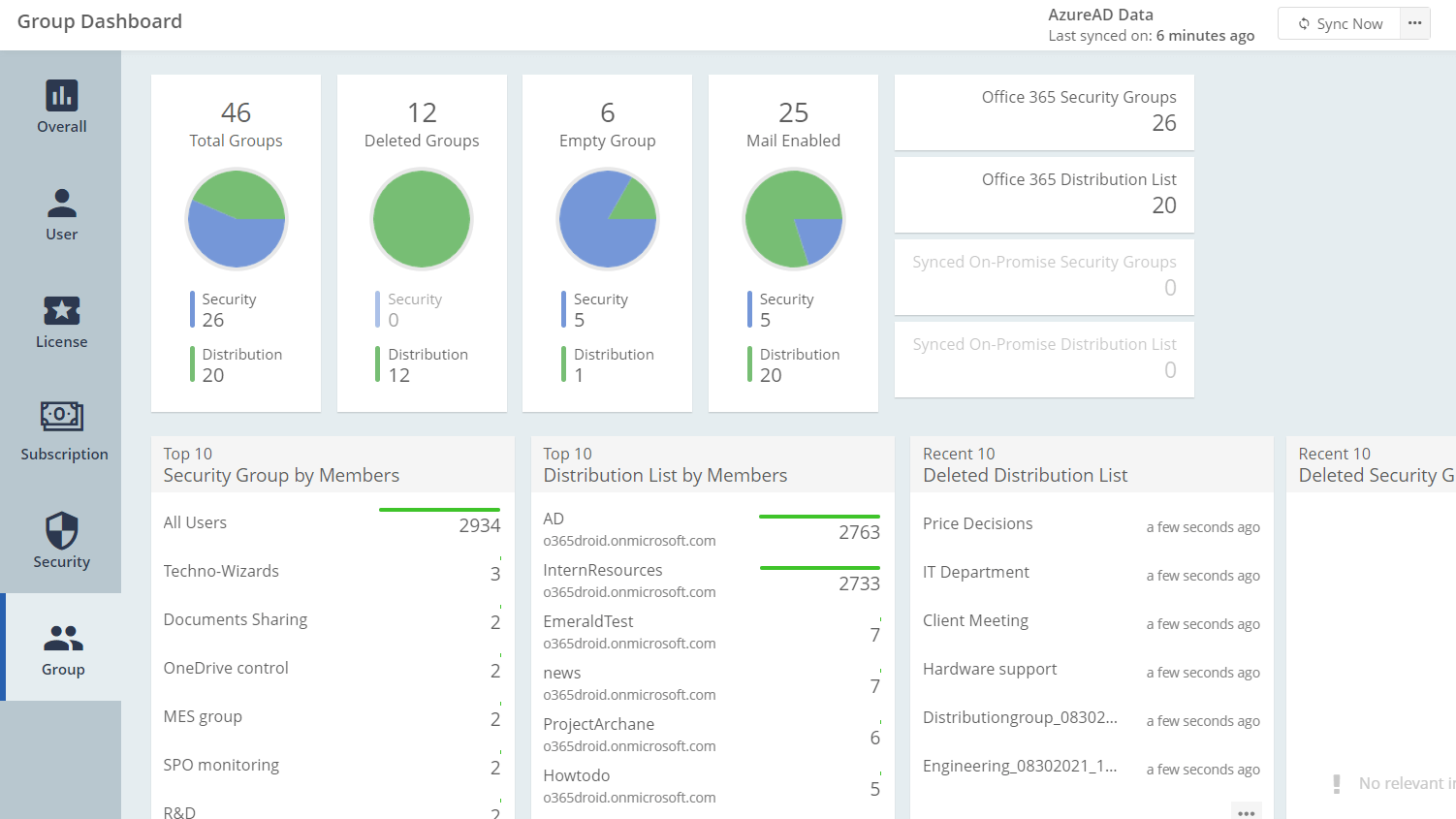The height and width of the screenshot is (819, 1456).
Task: Select Price Decisions deleted distribution list
Action: pos(977,524)
